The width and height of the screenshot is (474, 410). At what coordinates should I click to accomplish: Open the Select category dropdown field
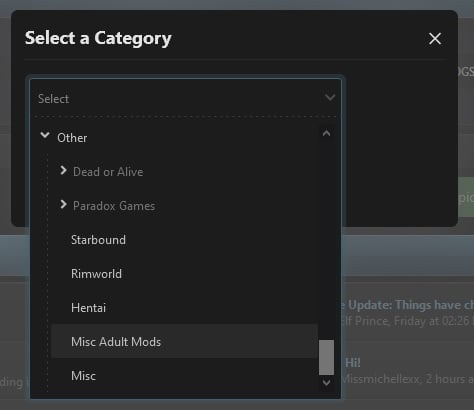185,98
